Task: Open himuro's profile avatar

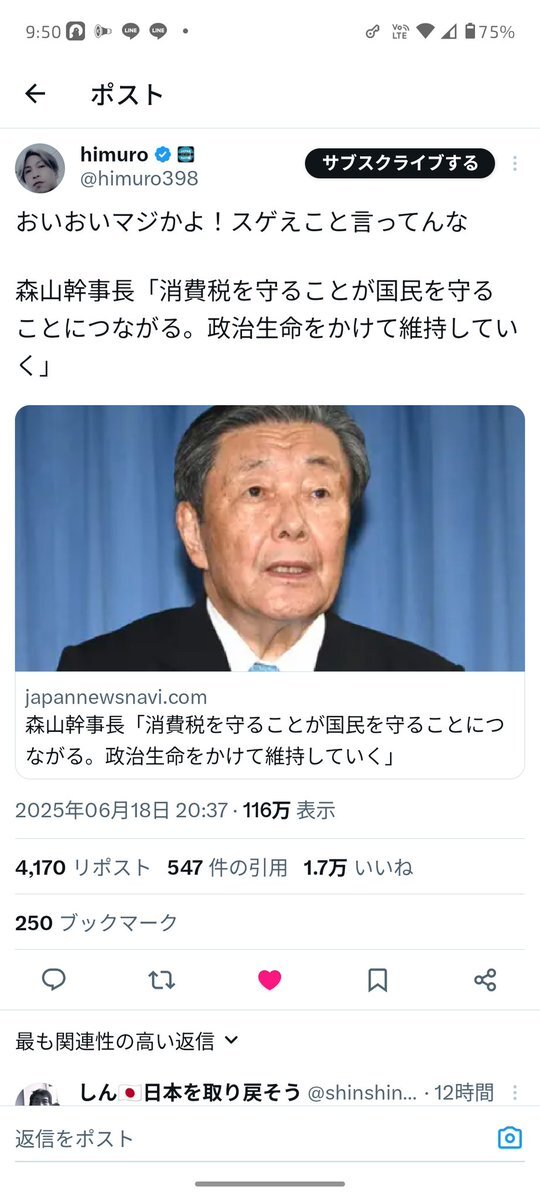Action: (x=40, y=168)
